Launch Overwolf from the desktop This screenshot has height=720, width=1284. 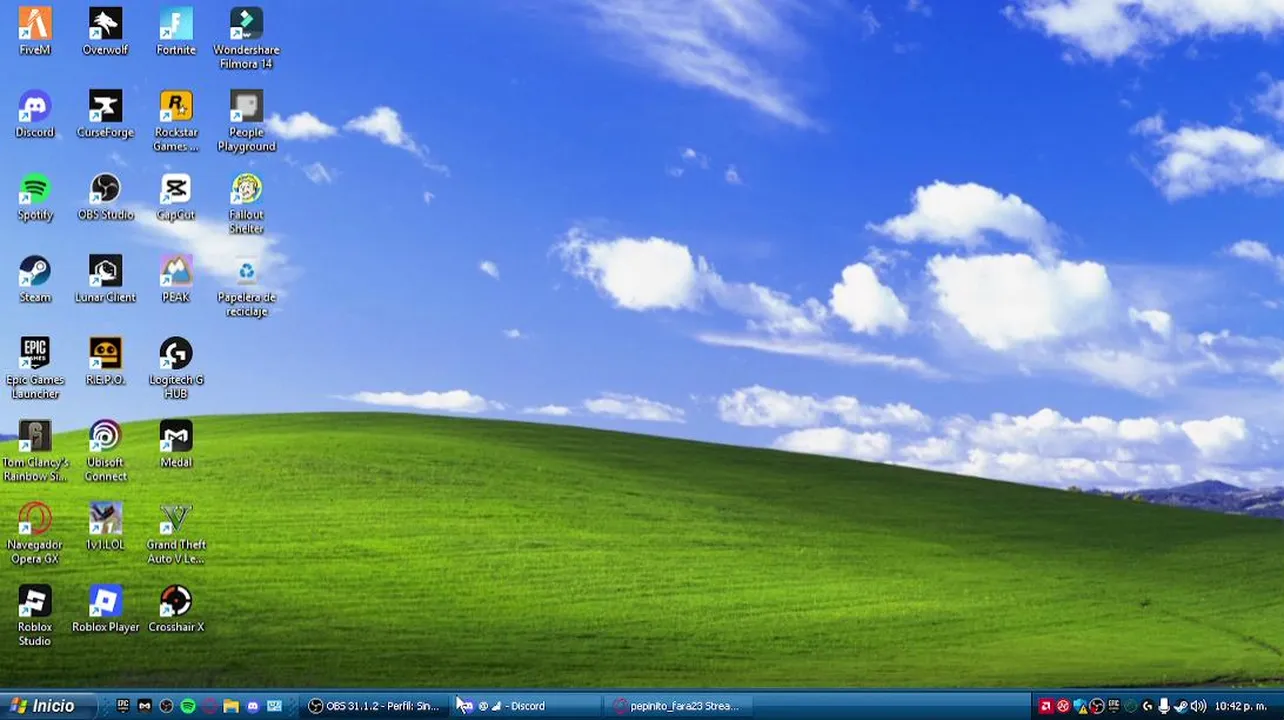tap(105, 31)
